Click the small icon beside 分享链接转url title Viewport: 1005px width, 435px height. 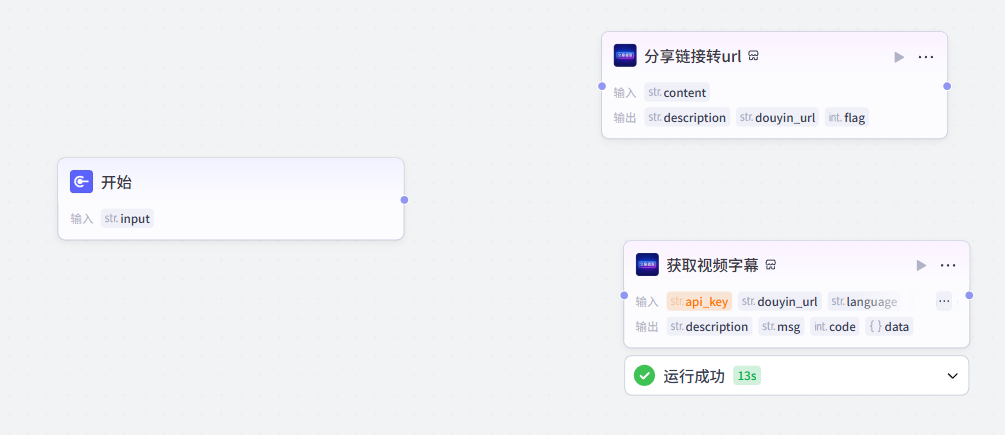pos(753,56)
